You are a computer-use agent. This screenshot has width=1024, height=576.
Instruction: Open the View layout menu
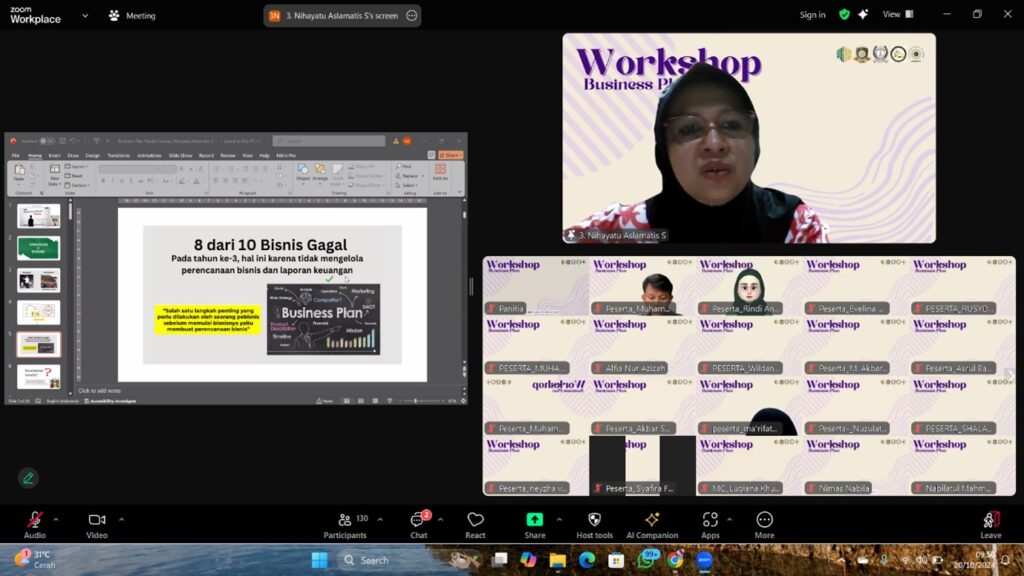[x=897, y=14]
